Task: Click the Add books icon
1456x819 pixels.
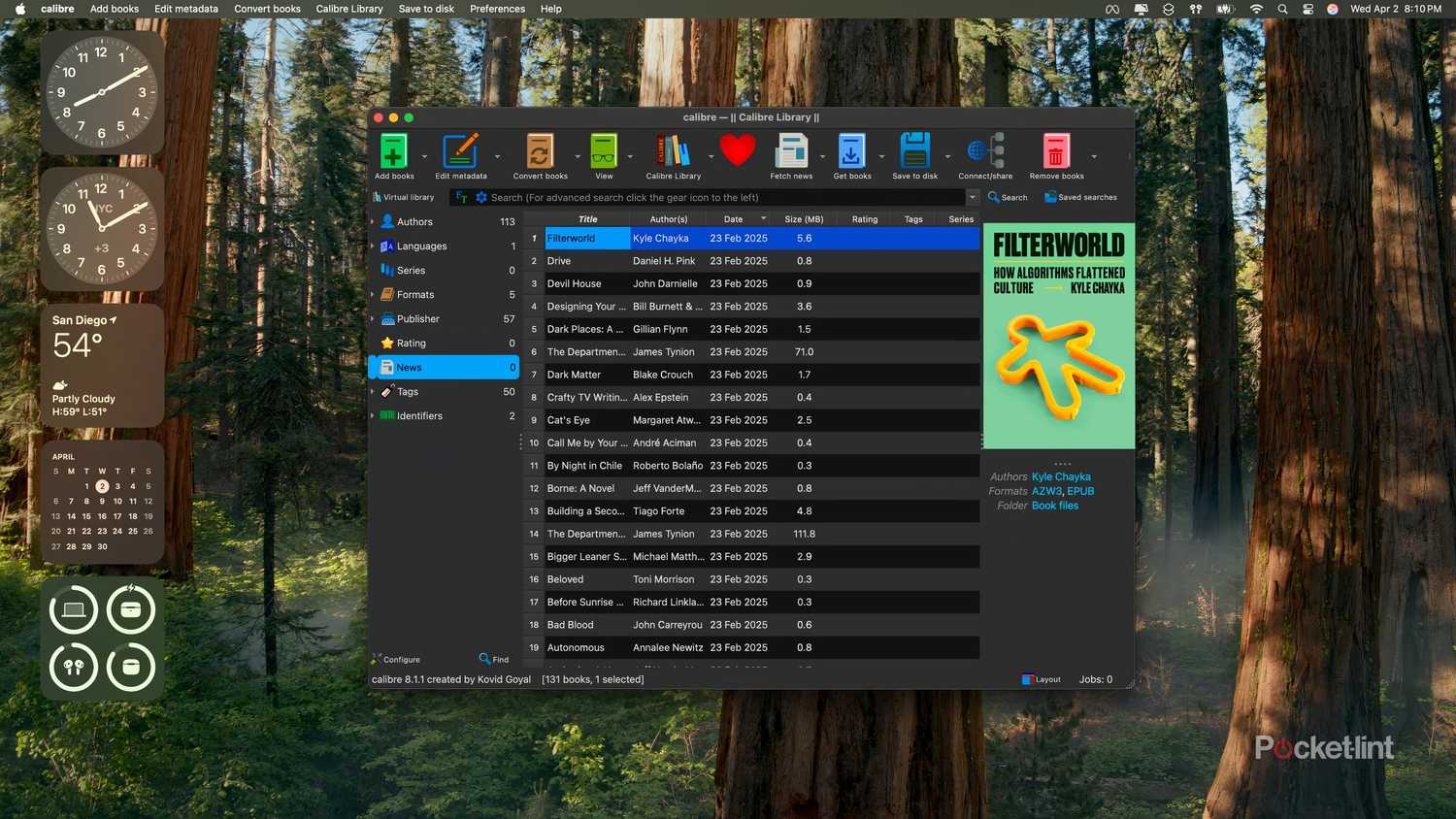Action: 393,150
